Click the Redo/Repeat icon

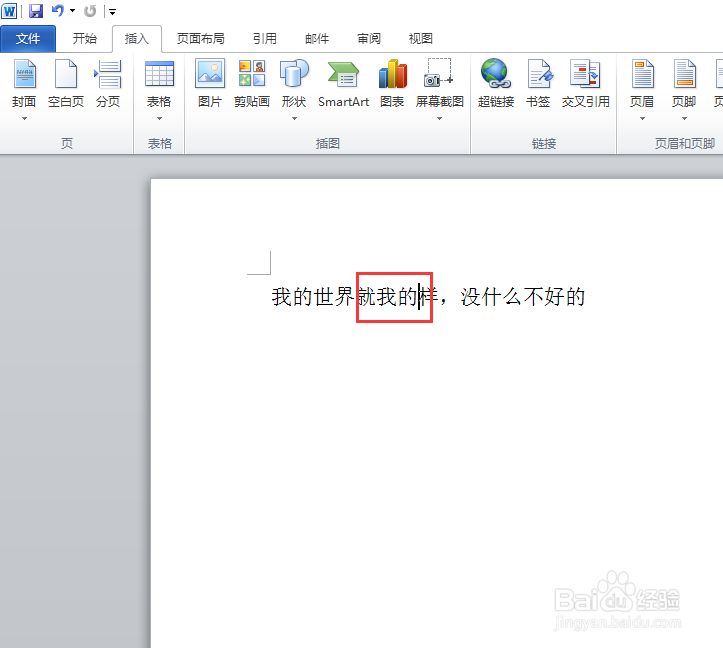click(90, 11)
